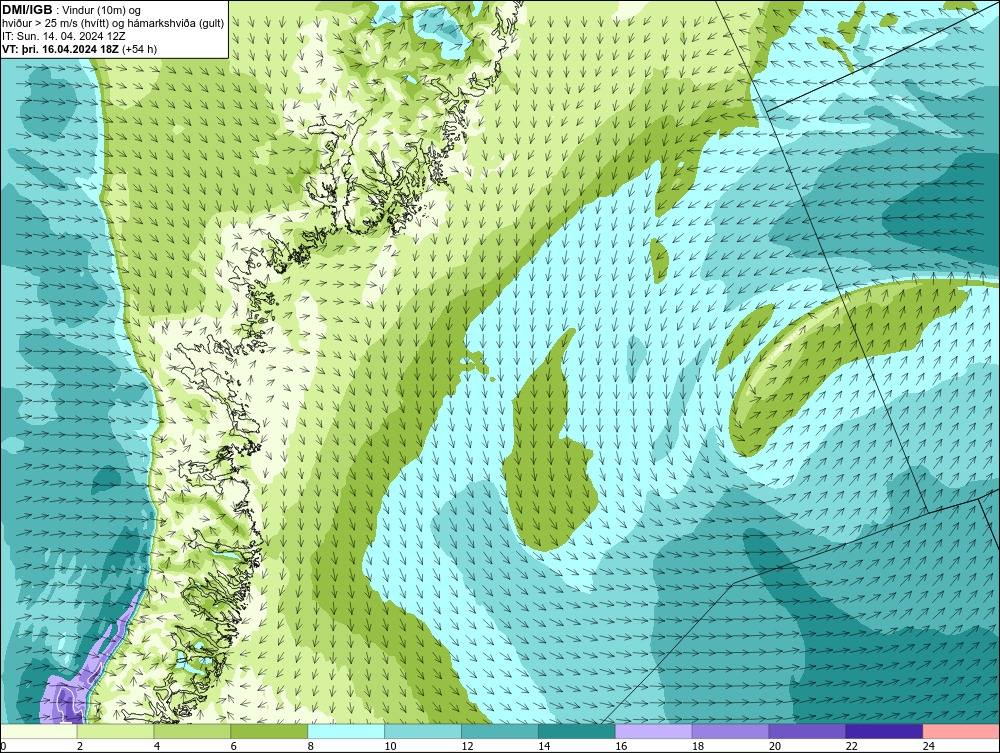Pick the 20–22 m/s violet swatch

click(x=807, y=731)
